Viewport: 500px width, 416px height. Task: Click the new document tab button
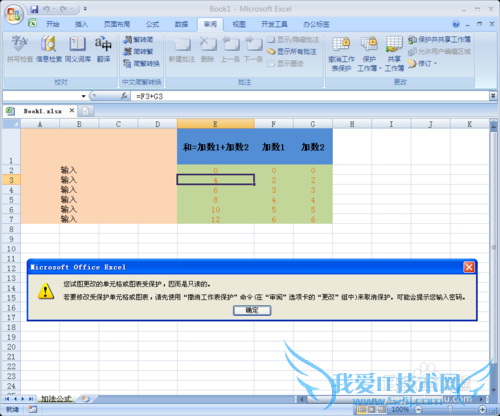pyautogui.click(x=86, y=111)
